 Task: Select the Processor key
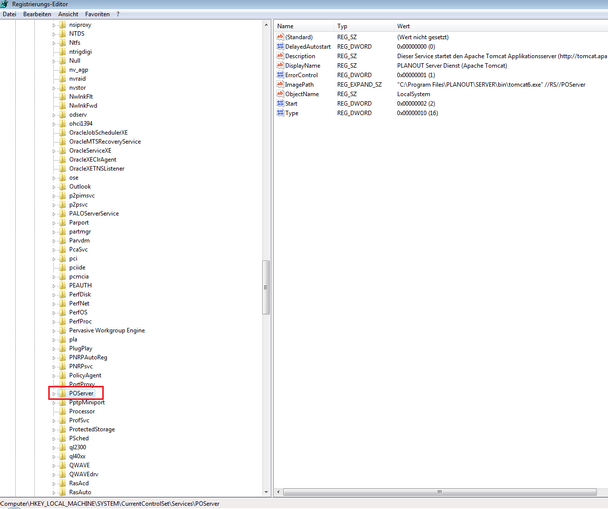(x=82, y=411)
